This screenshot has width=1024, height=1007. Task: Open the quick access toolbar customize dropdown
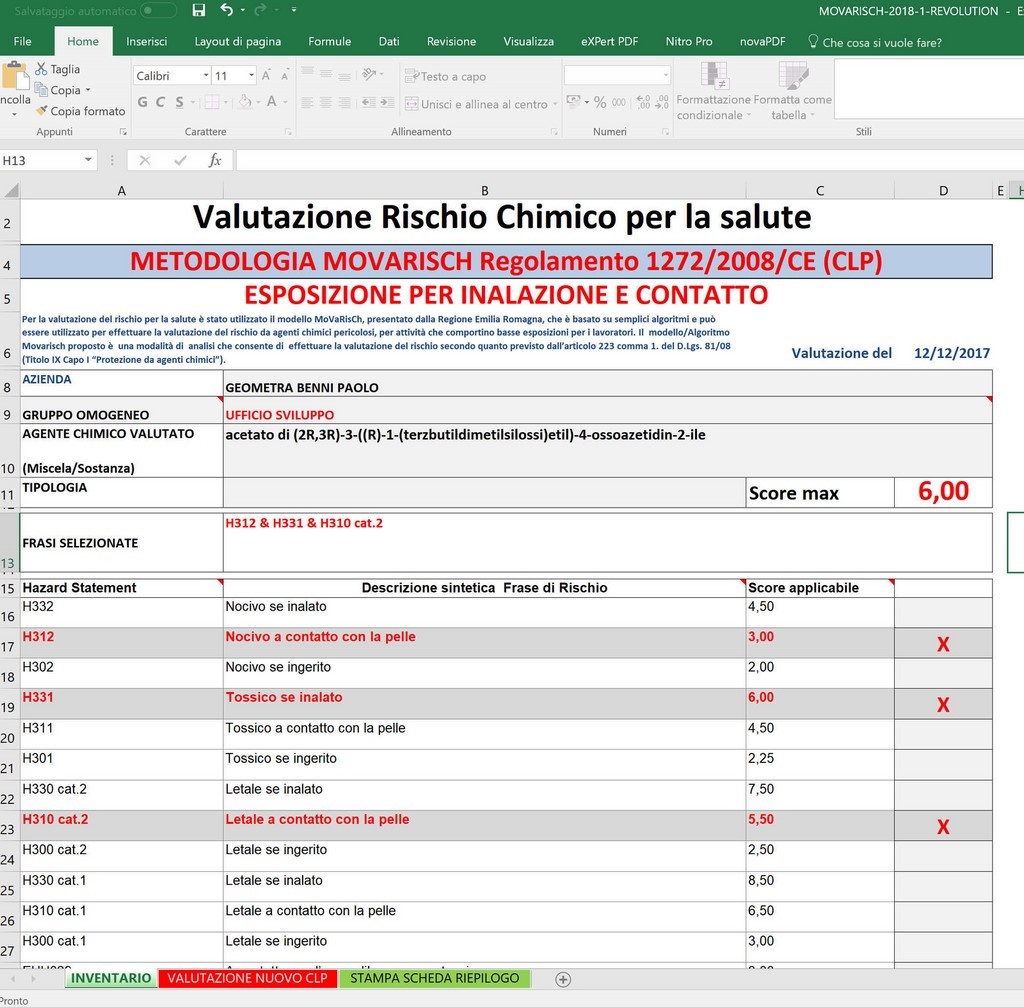pyautogui.click(x=294, y=10)
